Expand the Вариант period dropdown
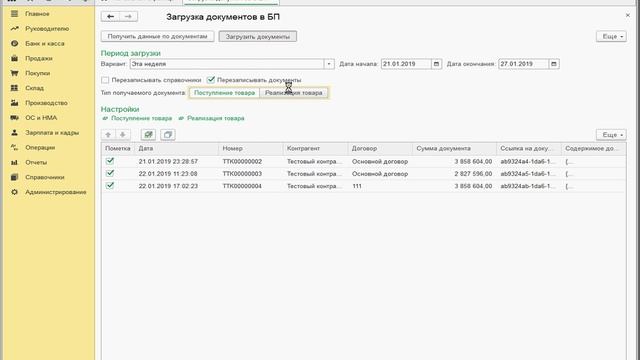640x360 pixels. click(x=329, y=64)
